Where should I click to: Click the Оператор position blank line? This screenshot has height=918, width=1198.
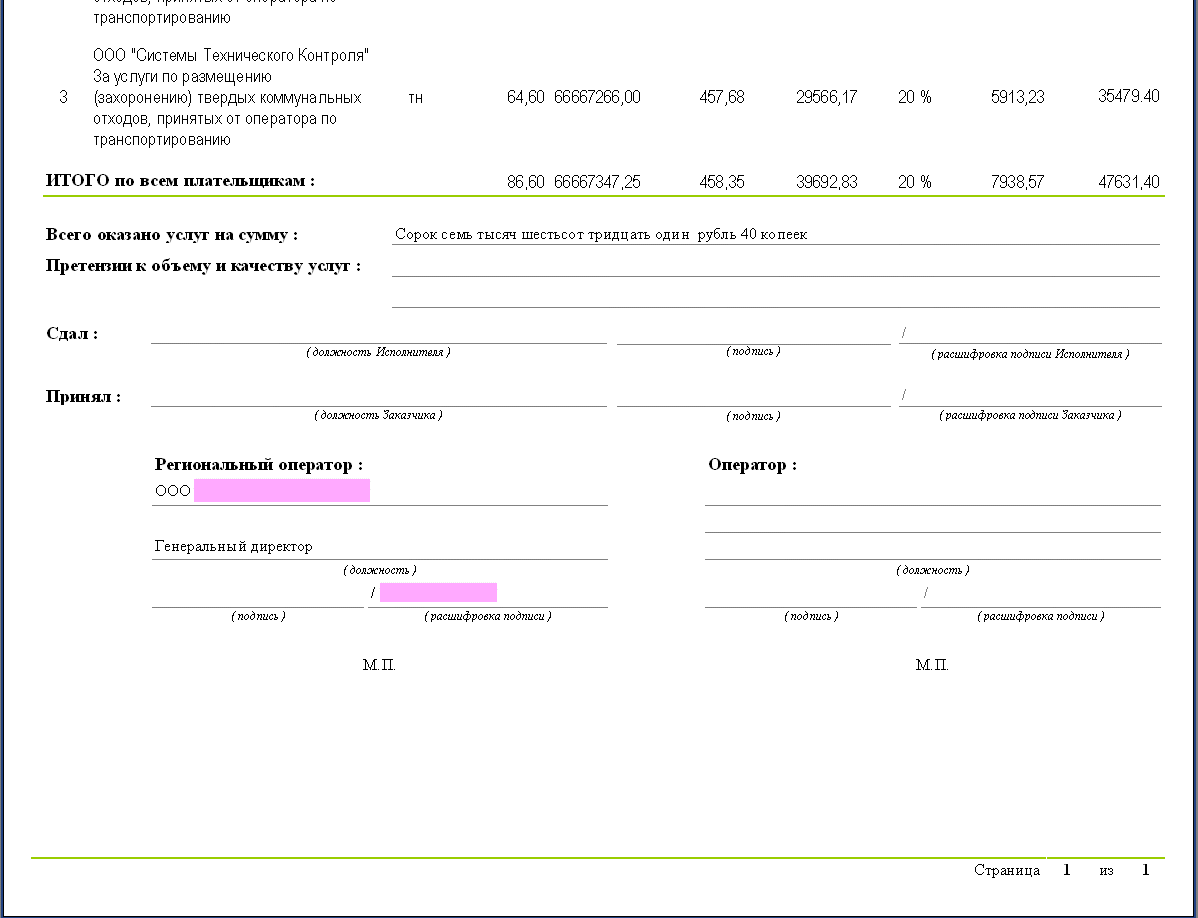(932, 550)
